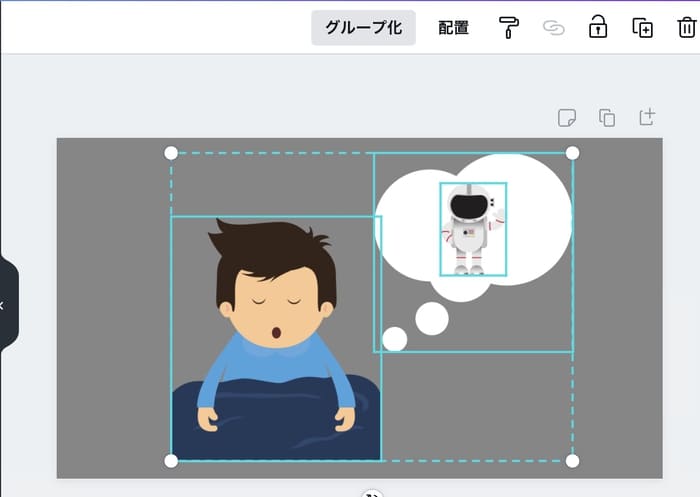Click the top-left selection resize handle
This screenshot has width=700, height=497.
coord(171,153)
